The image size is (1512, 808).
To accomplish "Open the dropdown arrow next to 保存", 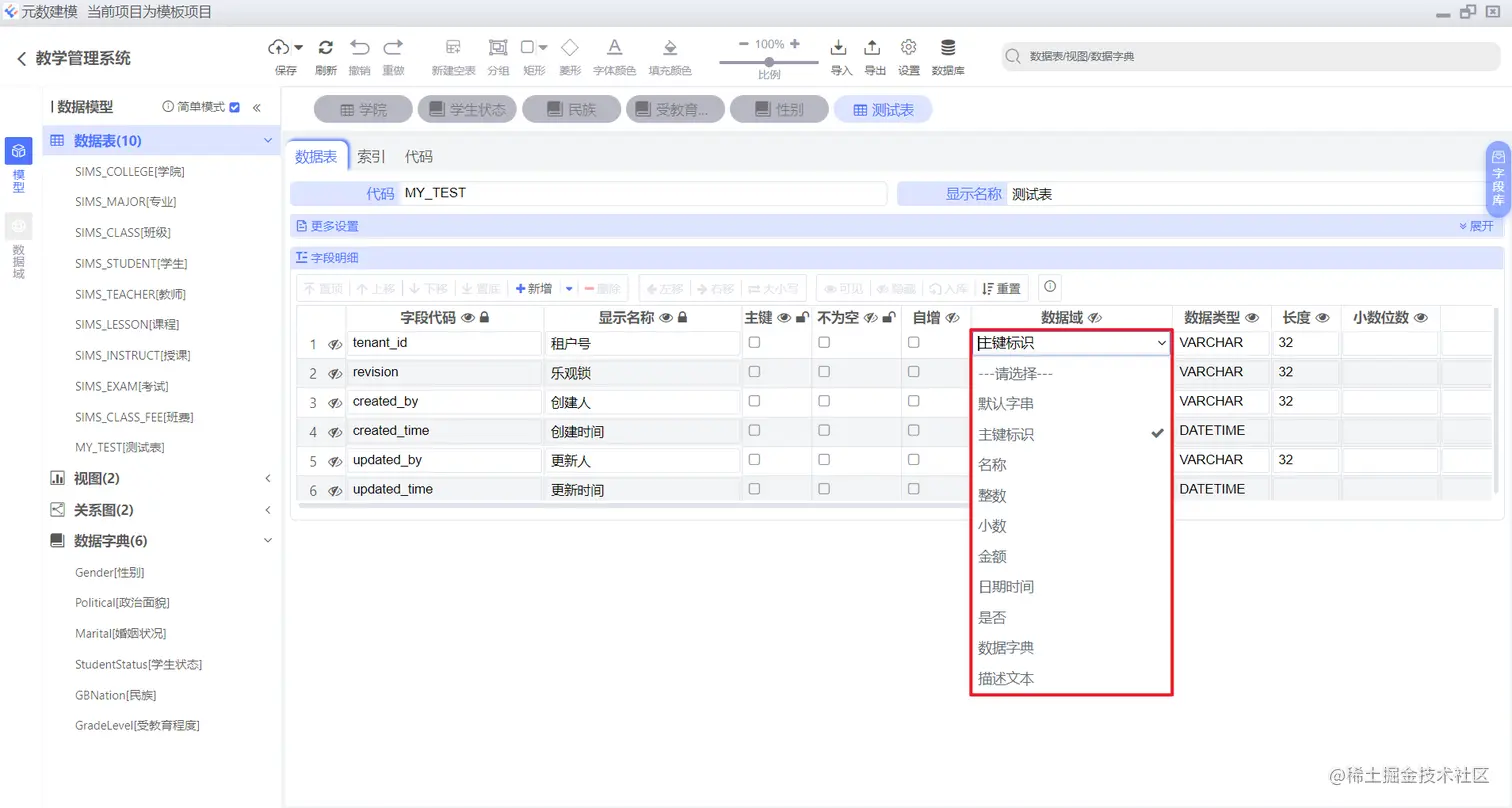I will [299, 47].
